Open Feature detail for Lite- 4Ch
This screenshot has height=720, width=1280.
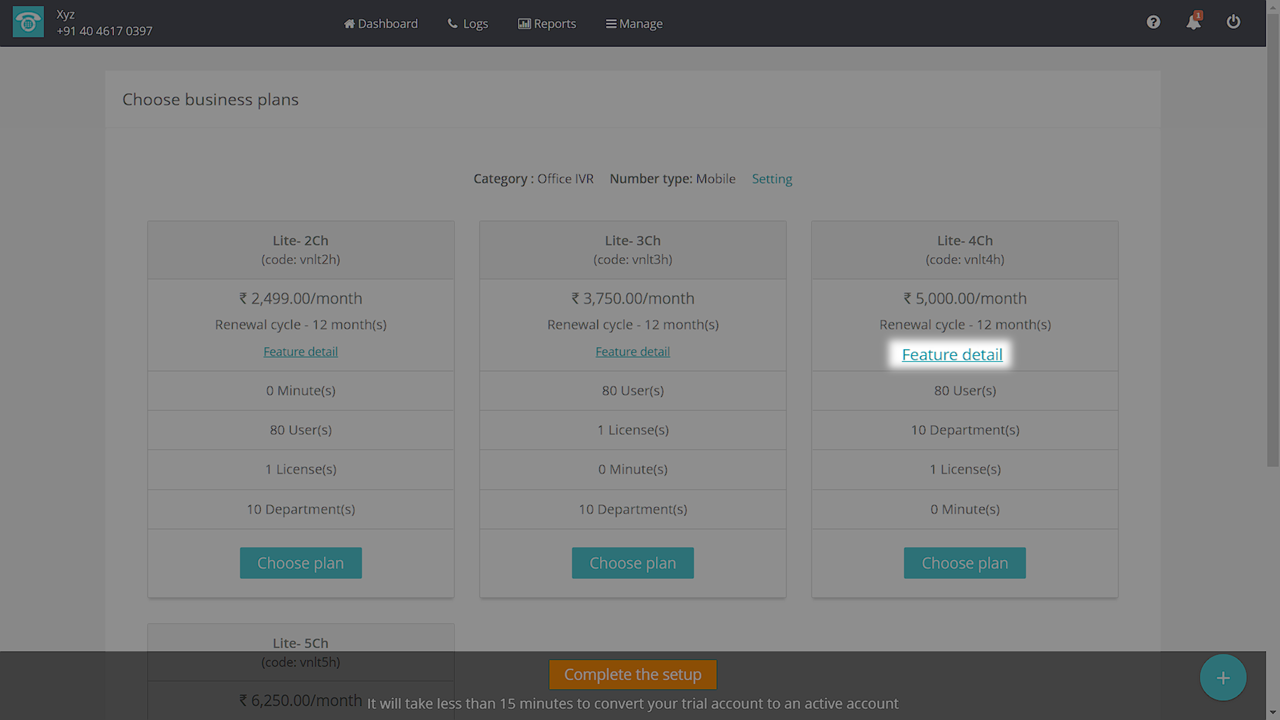tap(952, 355)
